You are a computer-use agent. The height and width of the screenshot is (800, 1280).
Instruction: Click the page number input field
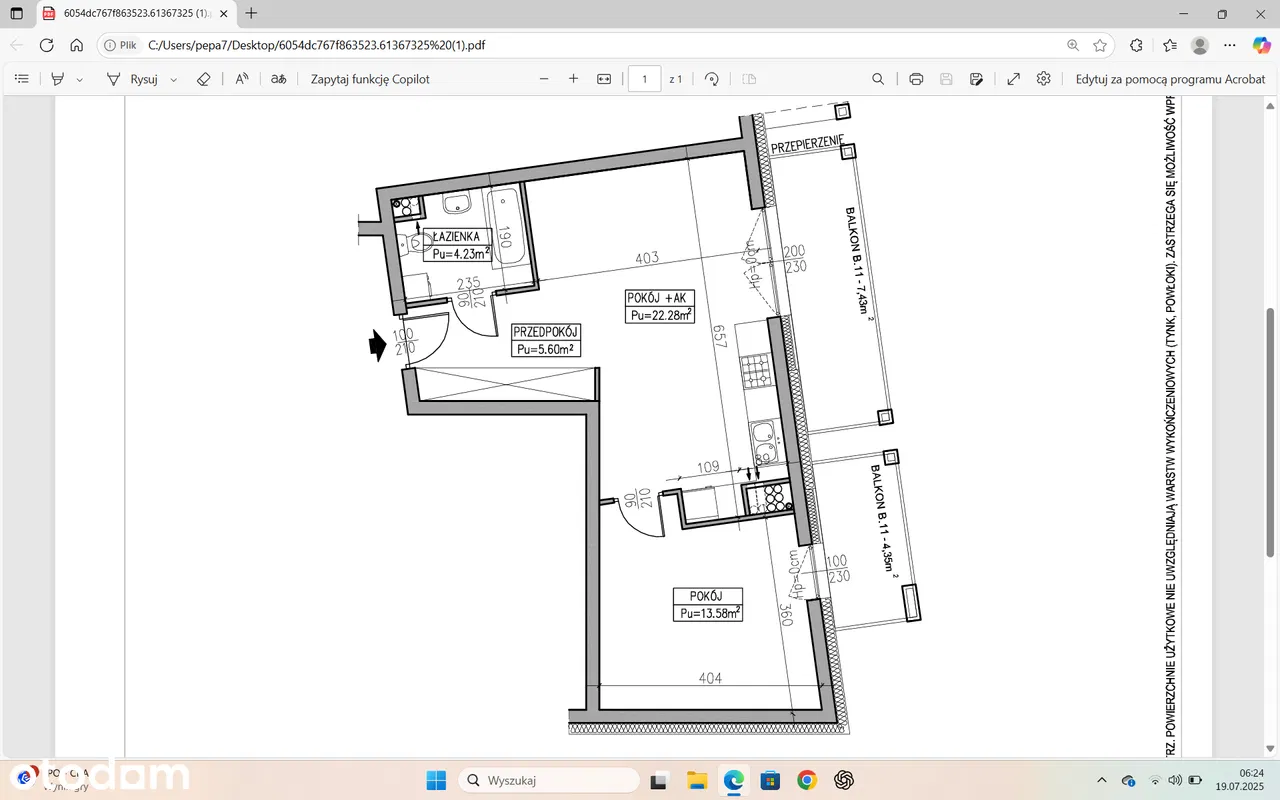coord(644,79)
